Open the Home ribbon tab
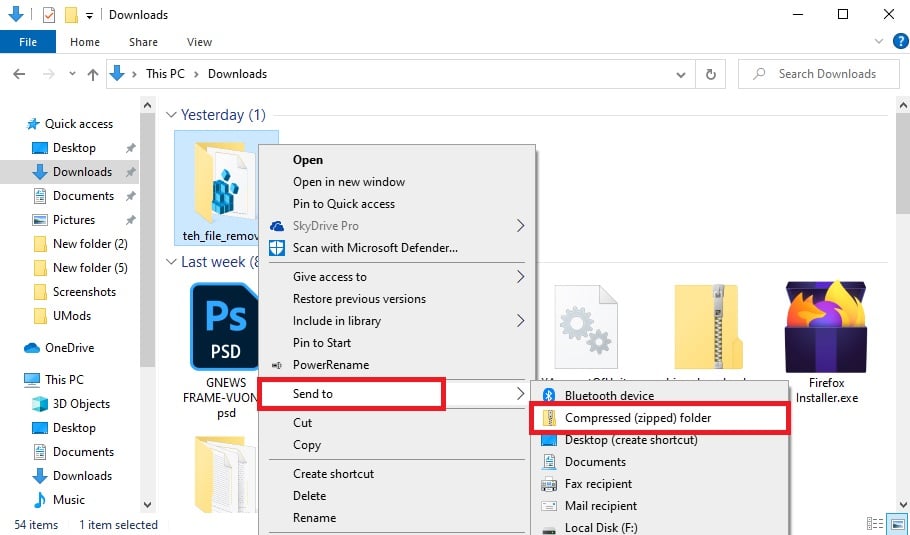Screen dimensions: 910x535 point(85,42)
